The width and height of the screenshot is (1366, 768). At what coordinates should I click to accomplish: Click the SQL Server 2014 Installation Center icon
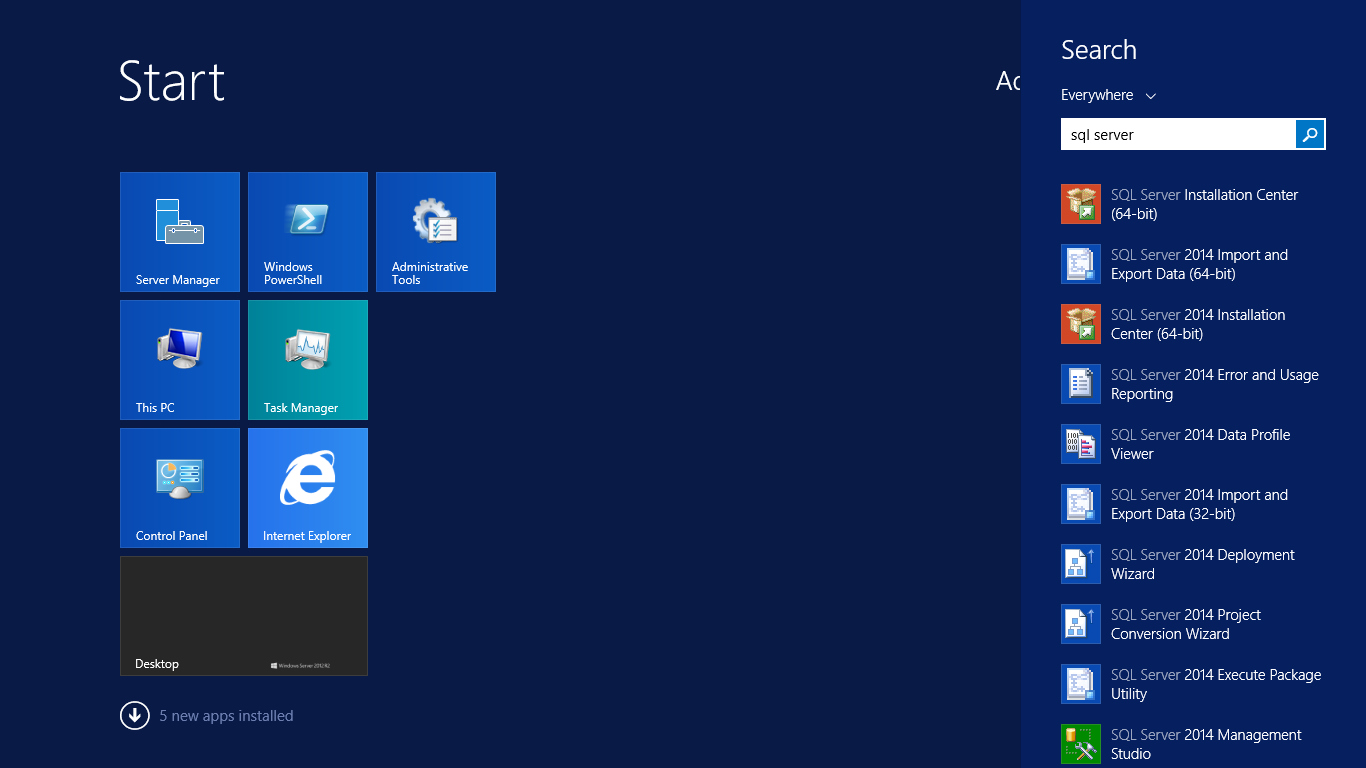coord(1081,324)
